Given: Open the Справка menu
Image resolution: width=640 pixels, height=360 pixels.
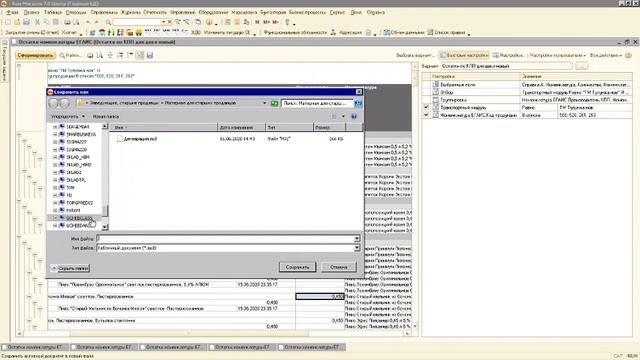Looking at the screenshot, I should (376, 12).
